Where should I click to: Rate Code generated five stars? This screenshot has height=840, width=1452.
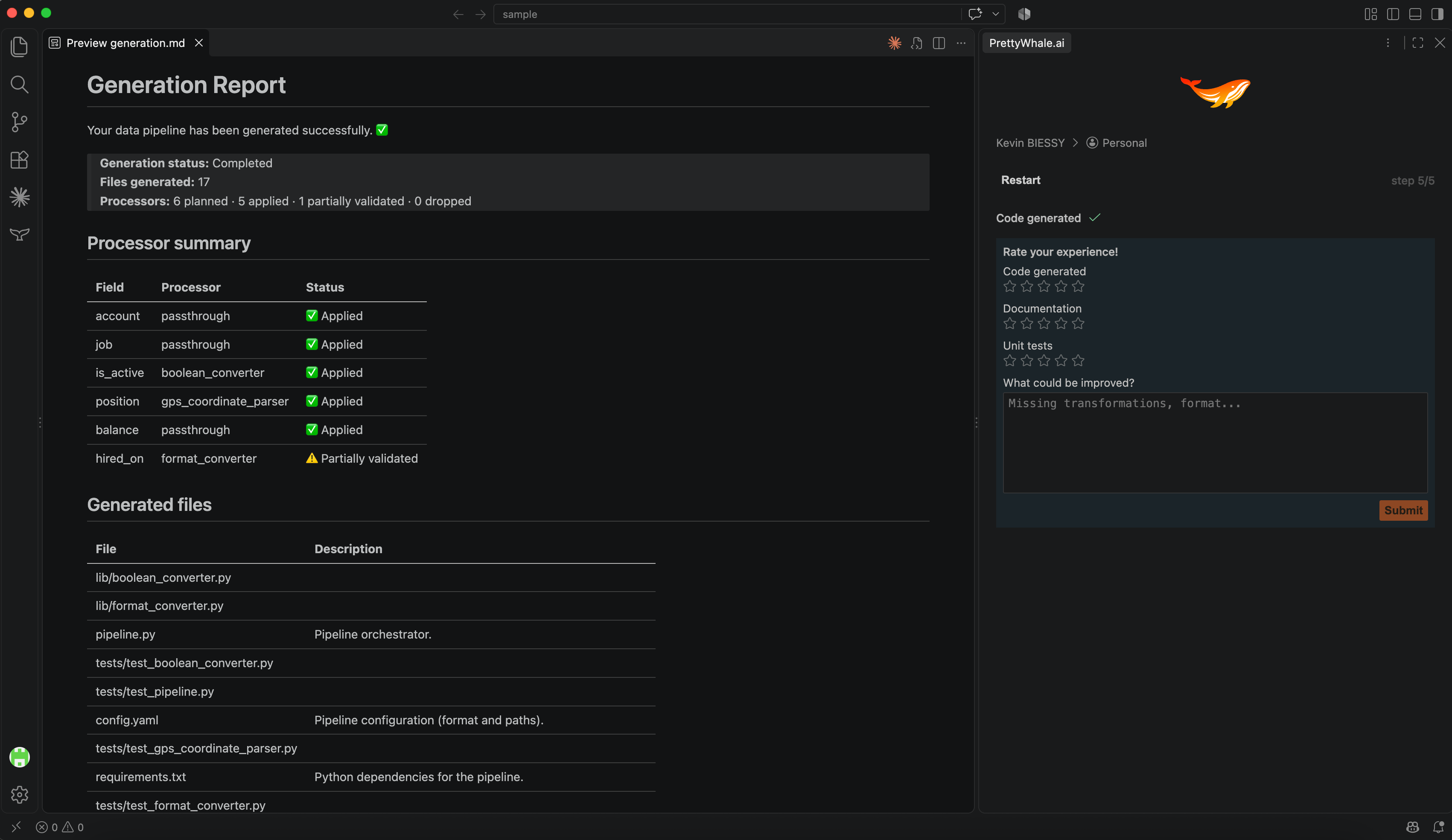click(x=1078, y=286)
